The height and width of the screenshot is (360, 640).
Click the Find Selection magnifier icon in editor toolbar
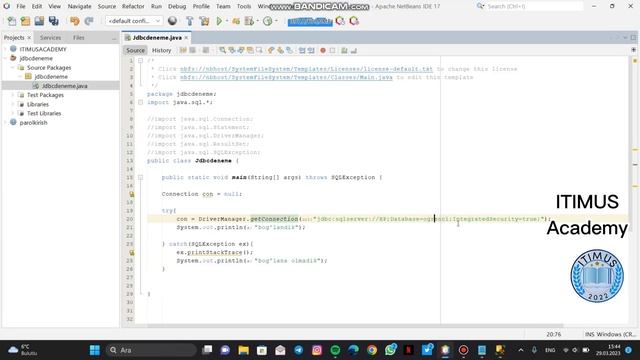click(222, 50)
